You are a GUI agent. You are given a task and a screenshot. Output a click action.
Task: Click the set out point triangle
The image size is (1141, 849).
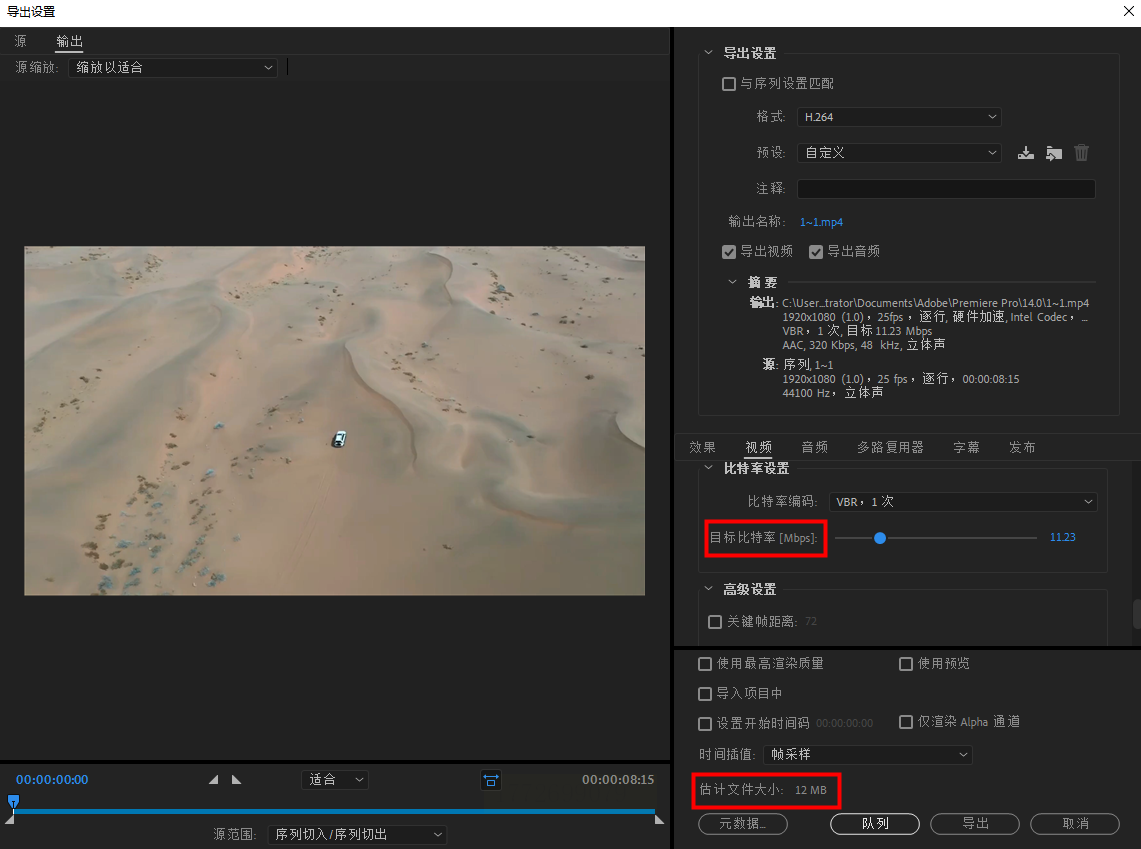tap(236, 780)
